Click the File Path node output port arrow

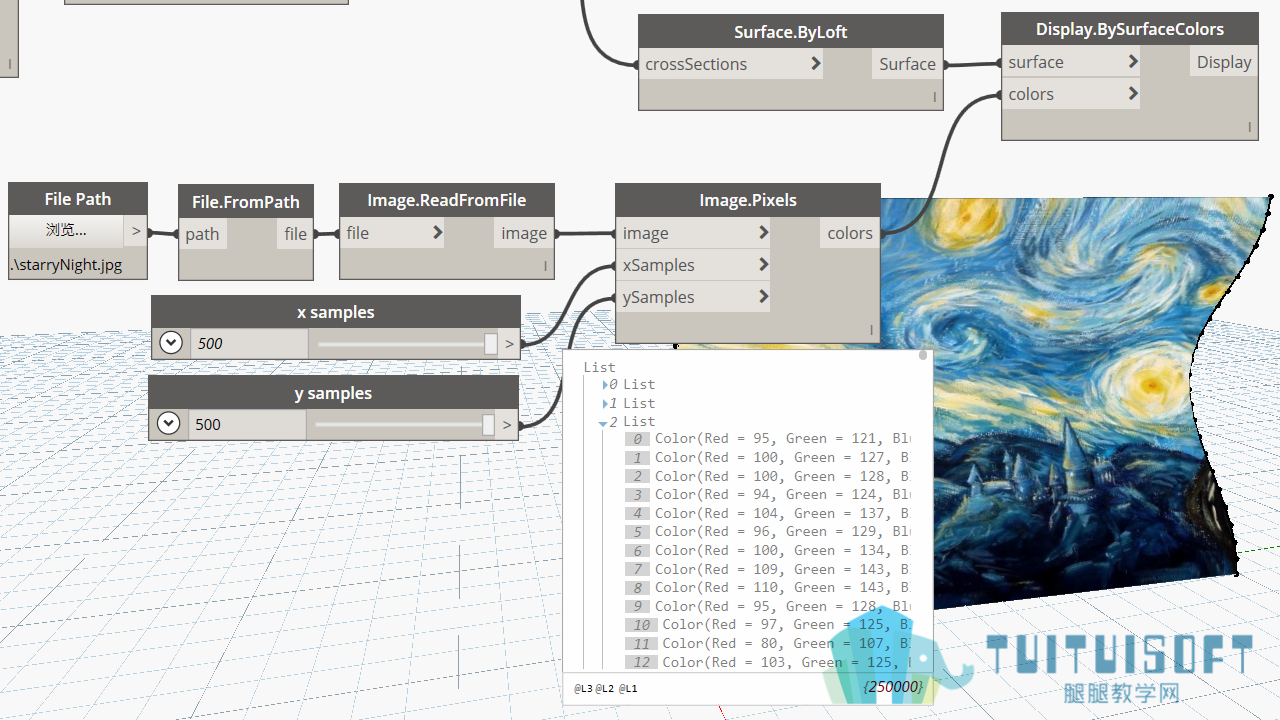click(136, 231)
